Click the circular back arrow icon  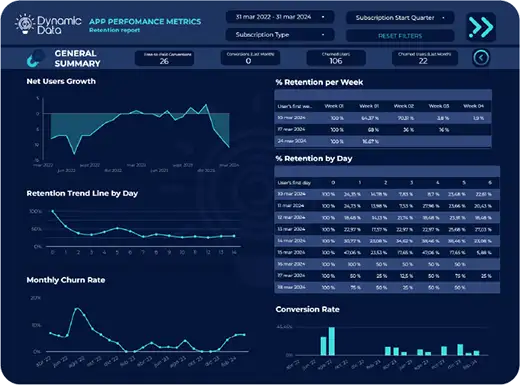[481, 58]
